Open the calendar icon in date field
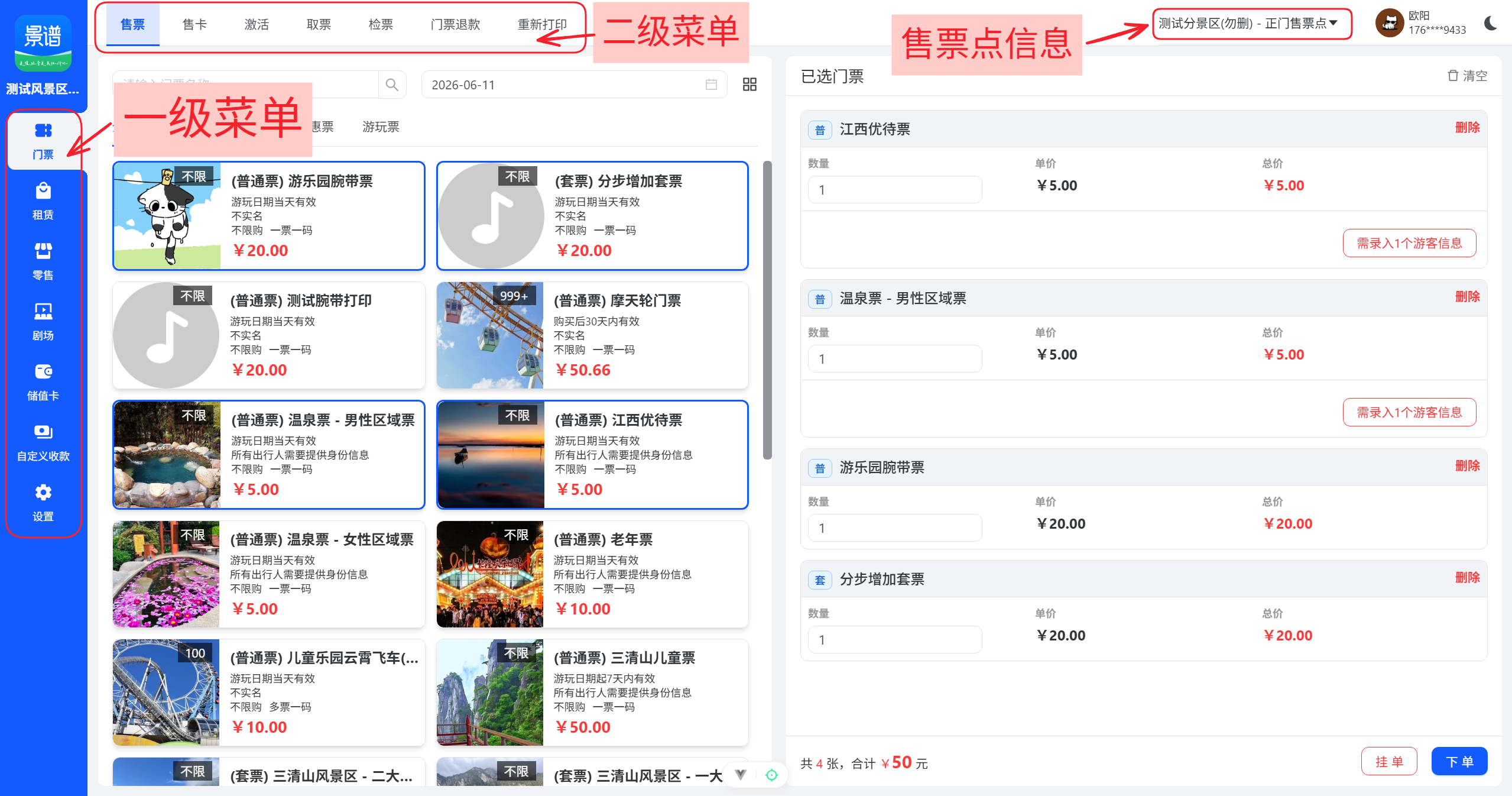Screen dimensions: 1512x796 click(x=711, y=85)
